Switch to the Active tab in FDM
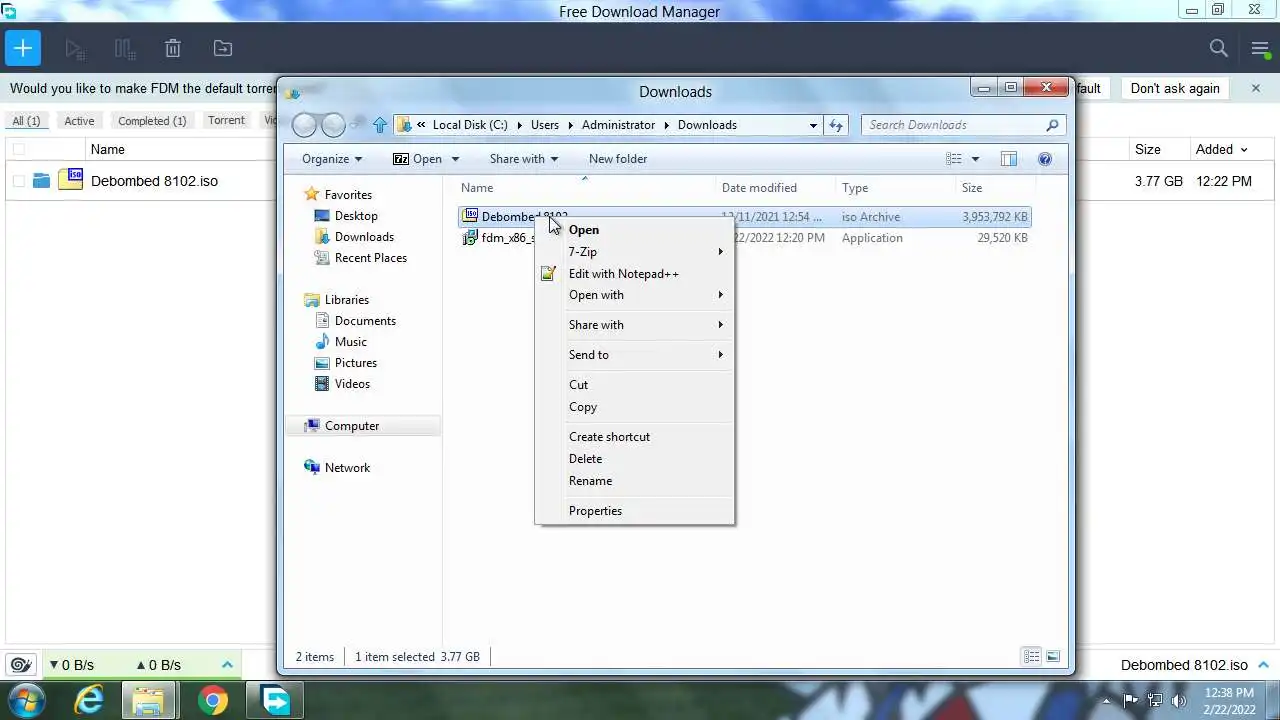This screenshot has width=1280, height=720. click(x=79, y=121)
